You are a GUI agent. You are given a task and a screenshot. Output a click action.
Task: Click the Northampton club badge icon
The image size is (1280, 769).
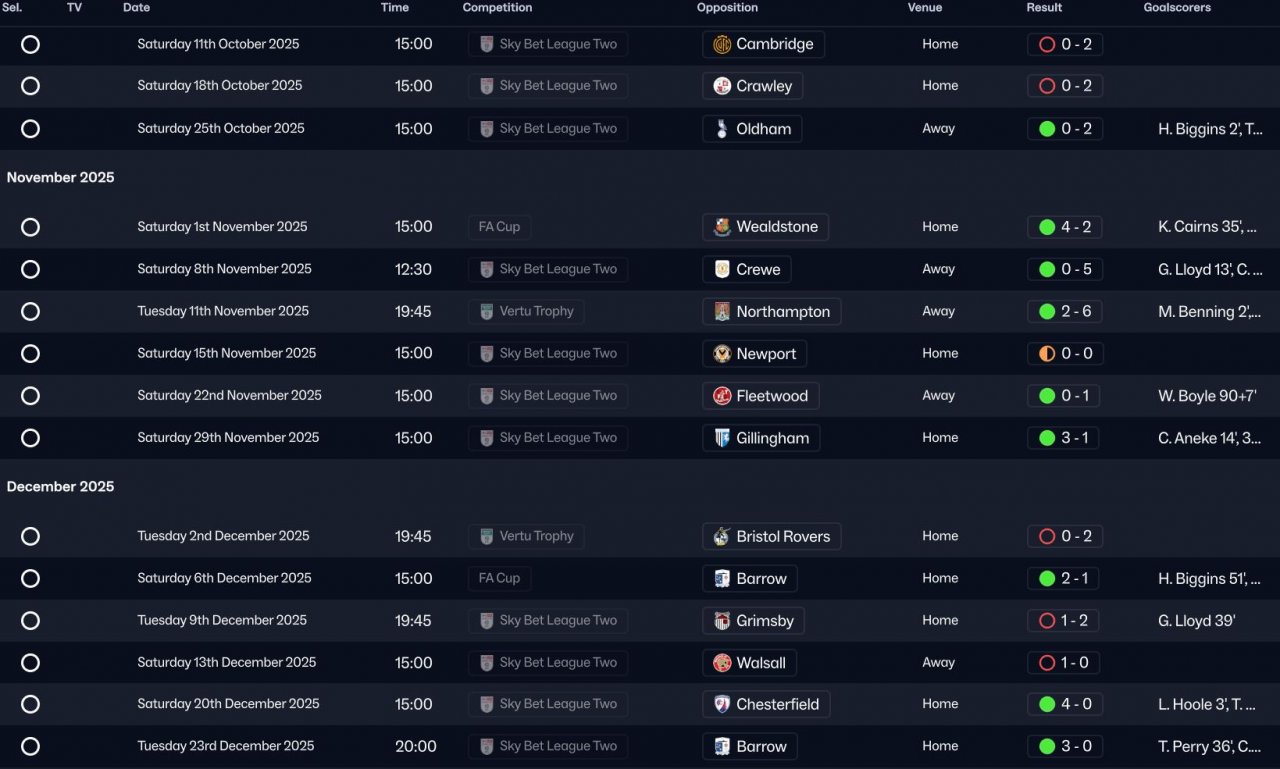click(722, 312)
